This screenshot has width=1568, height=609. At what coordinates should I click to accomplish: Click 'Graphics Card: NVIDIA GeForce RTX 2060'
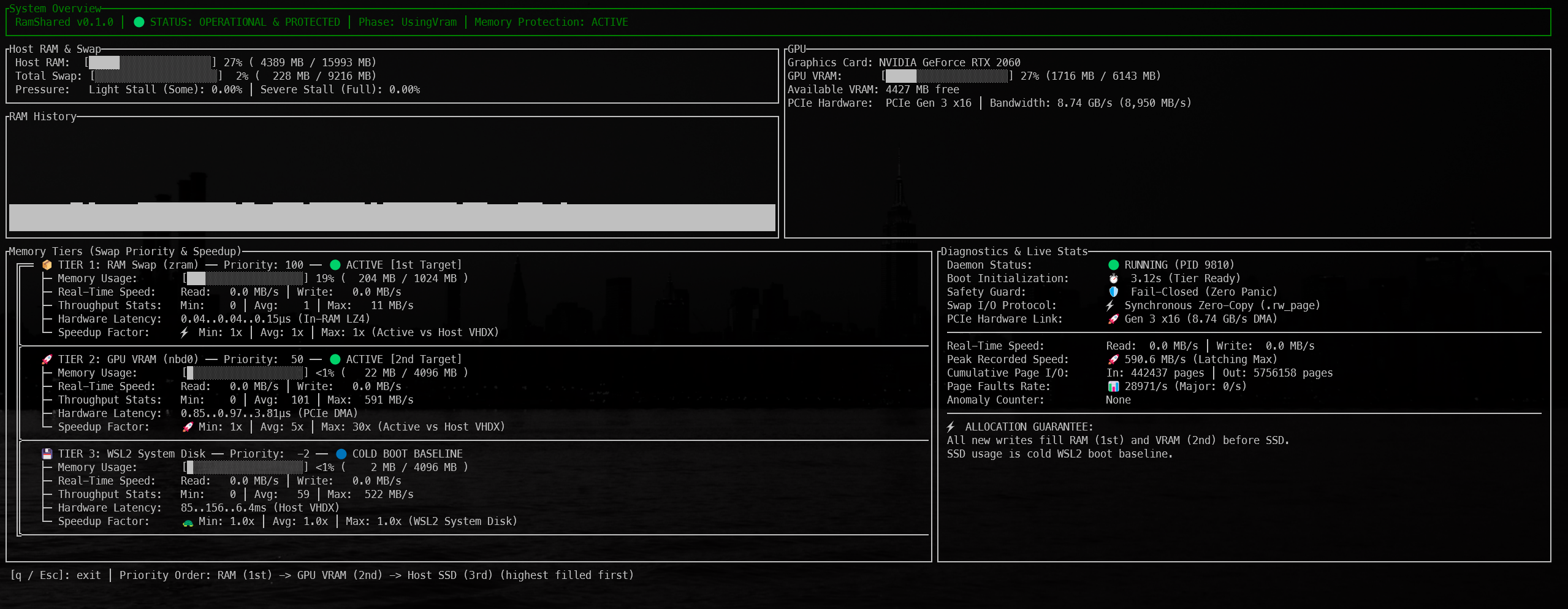(x=904, y=63)
